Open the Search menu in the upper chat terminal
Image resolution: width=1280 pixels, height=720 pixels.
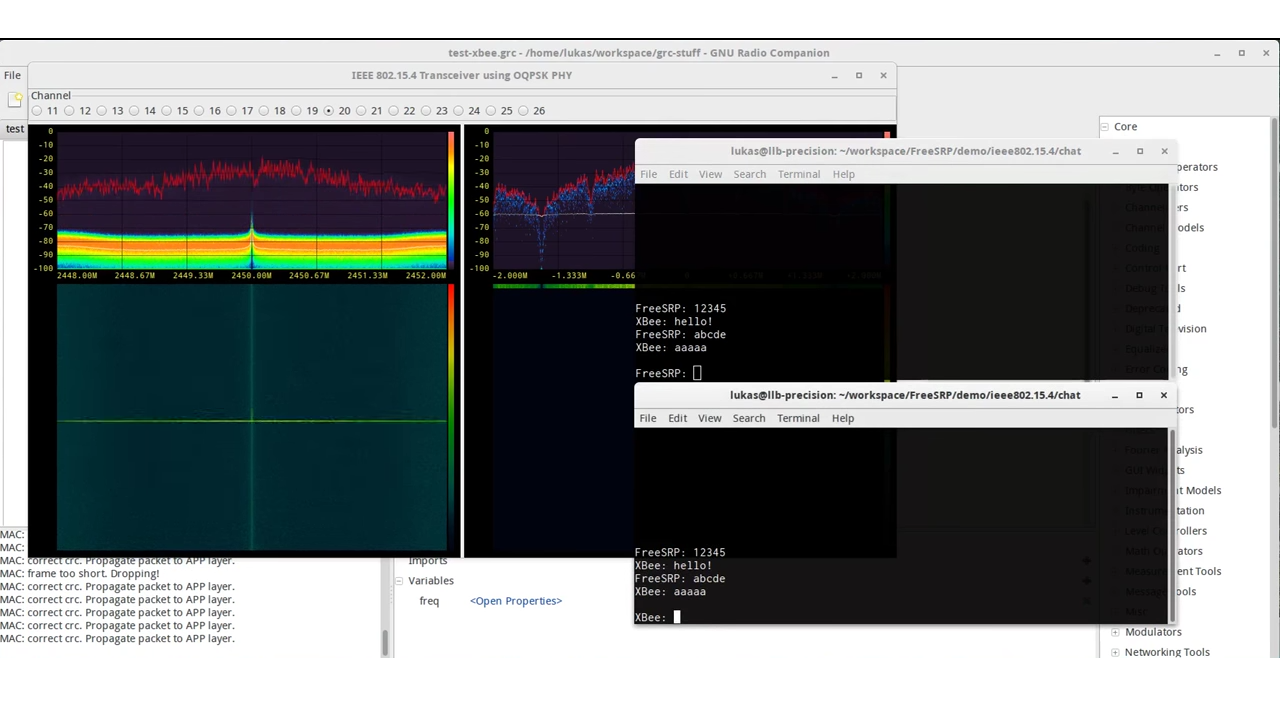749,174
